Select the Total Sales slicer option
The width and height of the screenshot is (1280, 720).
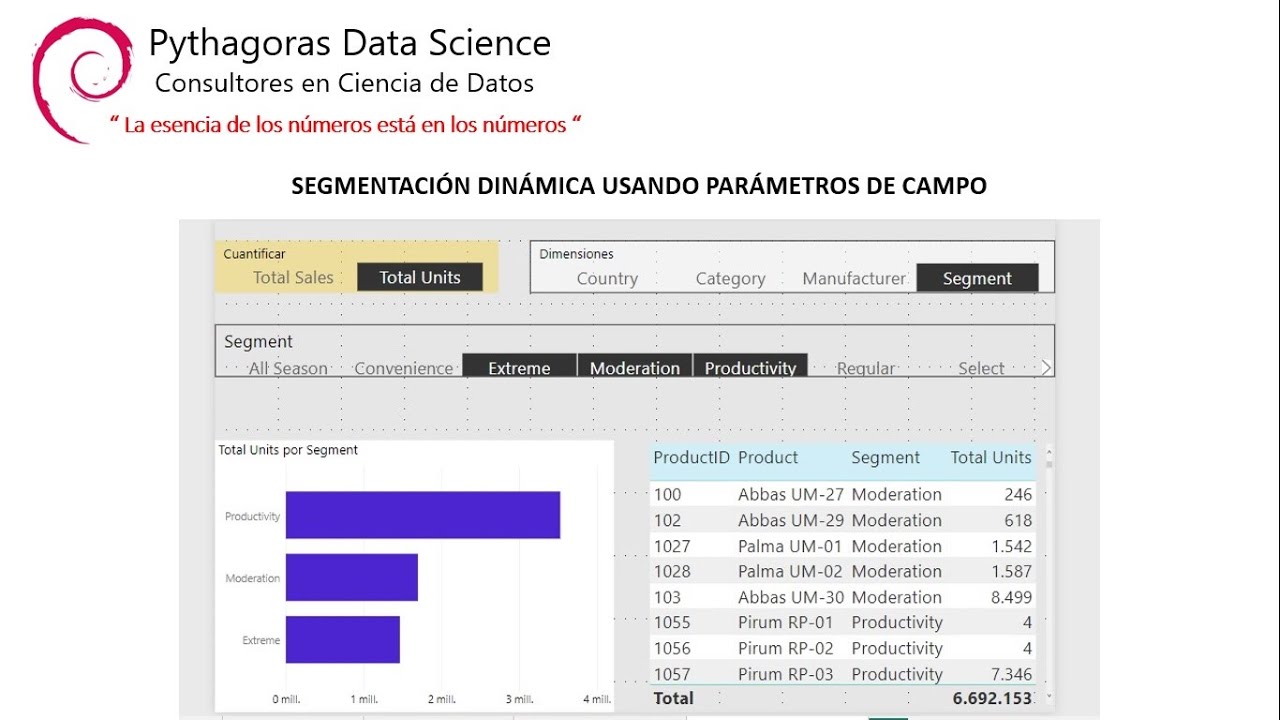[293, 278]
